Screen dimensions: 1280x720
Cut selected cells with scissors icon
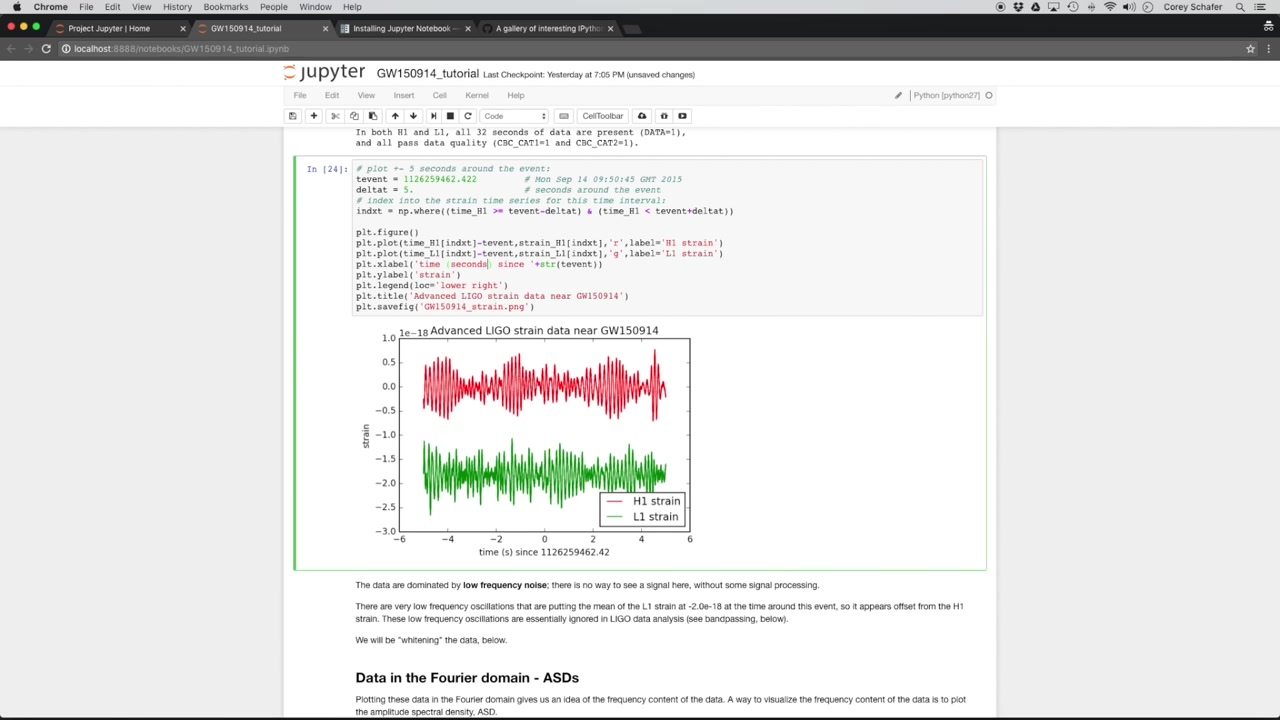pos(335,116)
